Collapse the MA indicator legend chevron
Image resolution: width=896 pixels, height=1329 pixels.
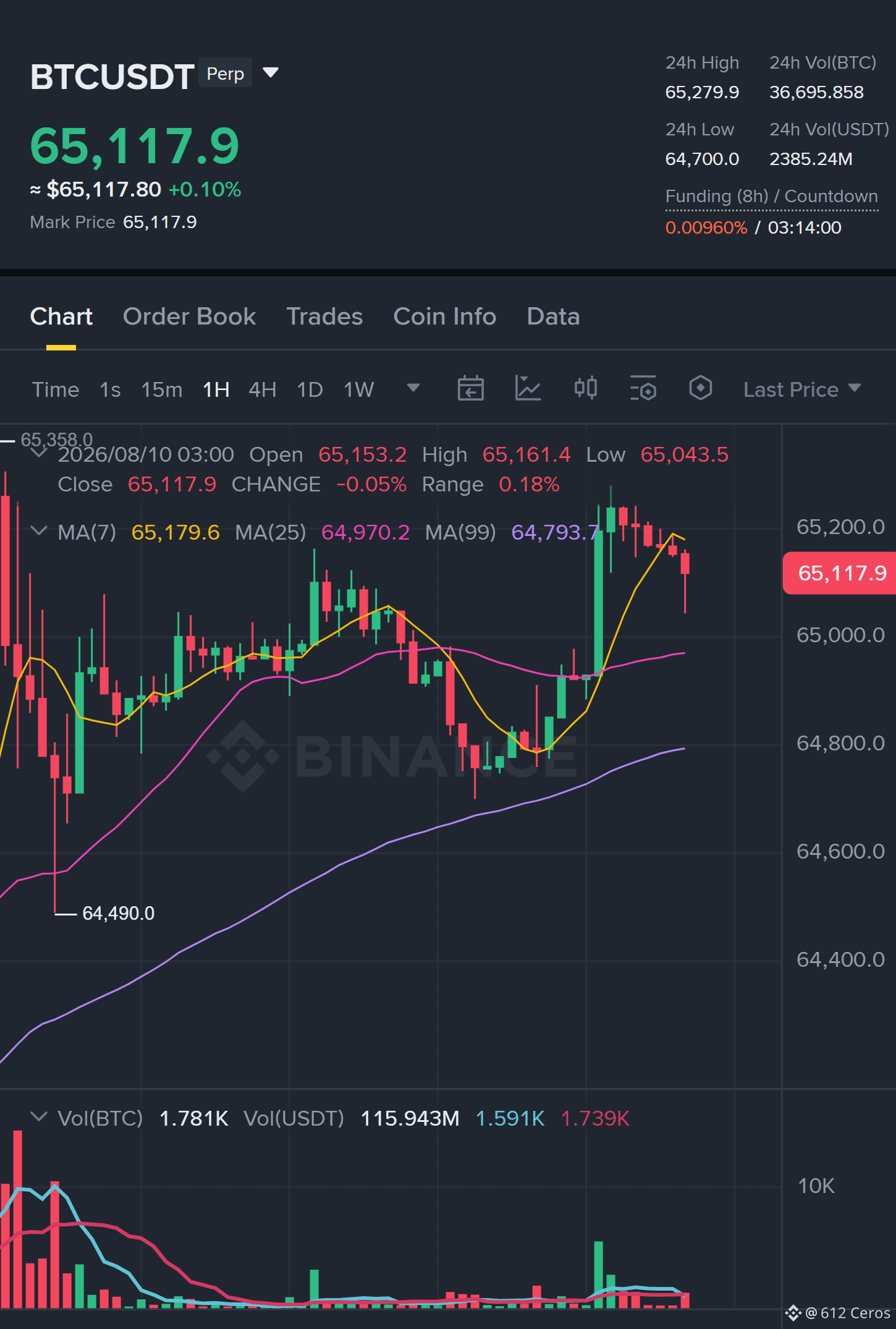[39, 531]
